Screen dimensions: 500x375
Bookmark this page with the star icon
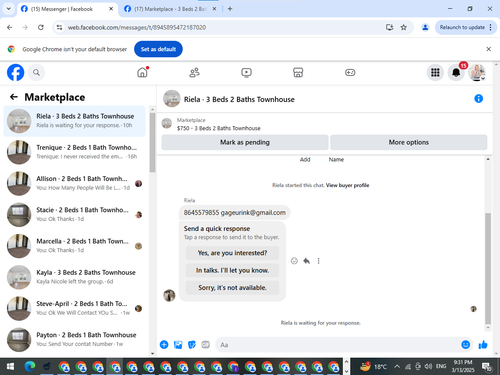coord(404,27)
